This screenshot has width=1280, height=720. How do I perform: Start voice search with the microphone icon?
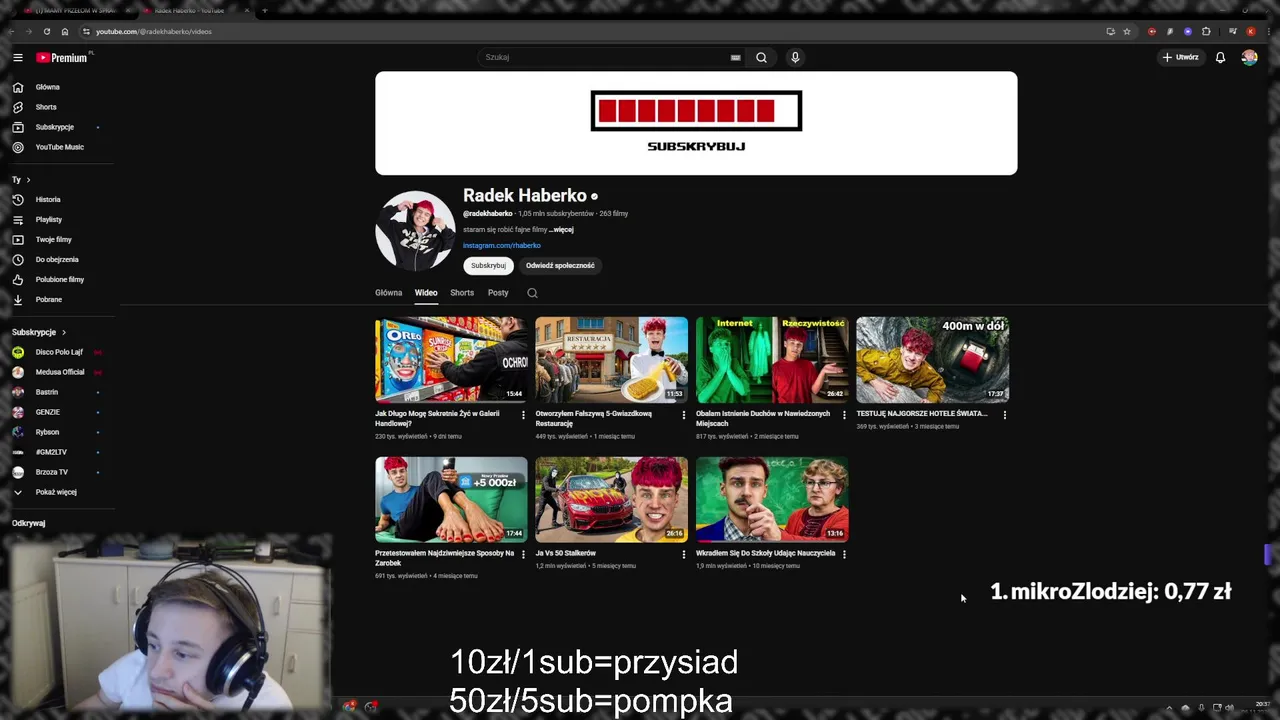coord(795,57)
